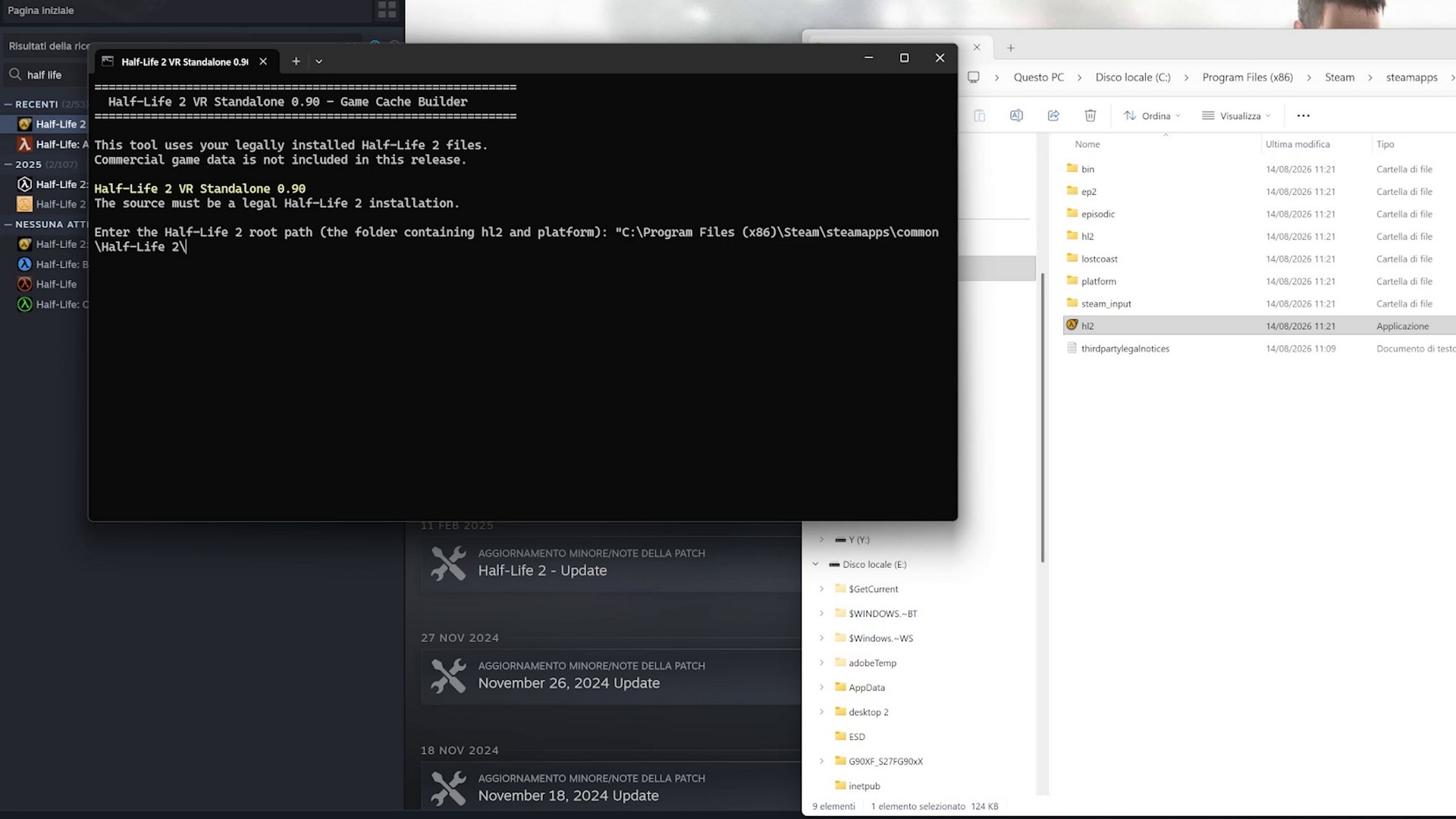Open the Ordina sort dropdown
1456x819 pixels.
coord(1152,115)
